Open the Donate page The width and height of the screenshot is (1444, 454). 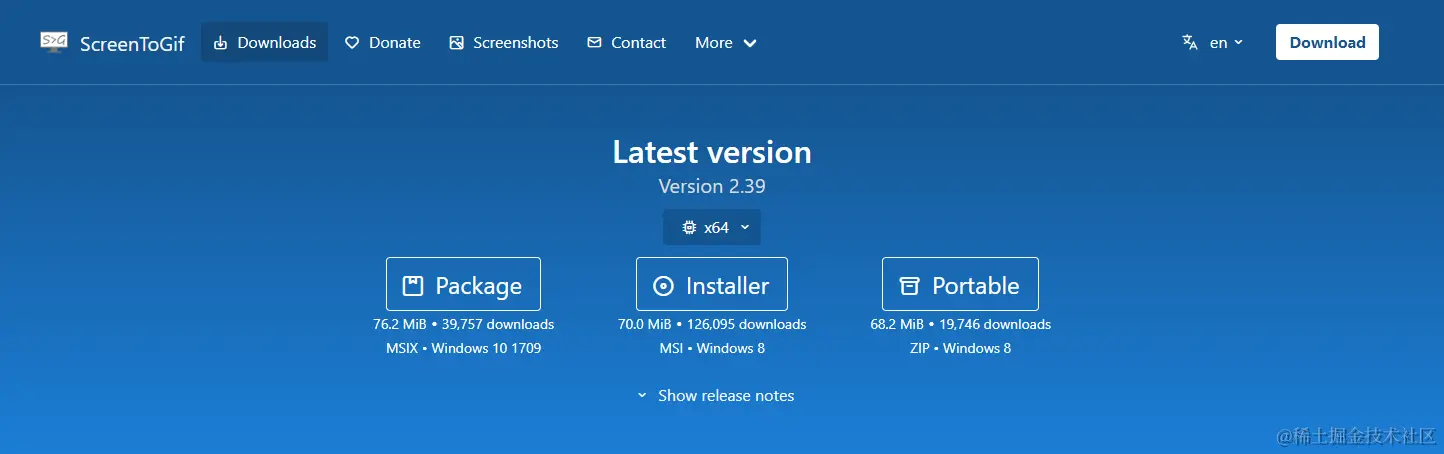(382, 42)
